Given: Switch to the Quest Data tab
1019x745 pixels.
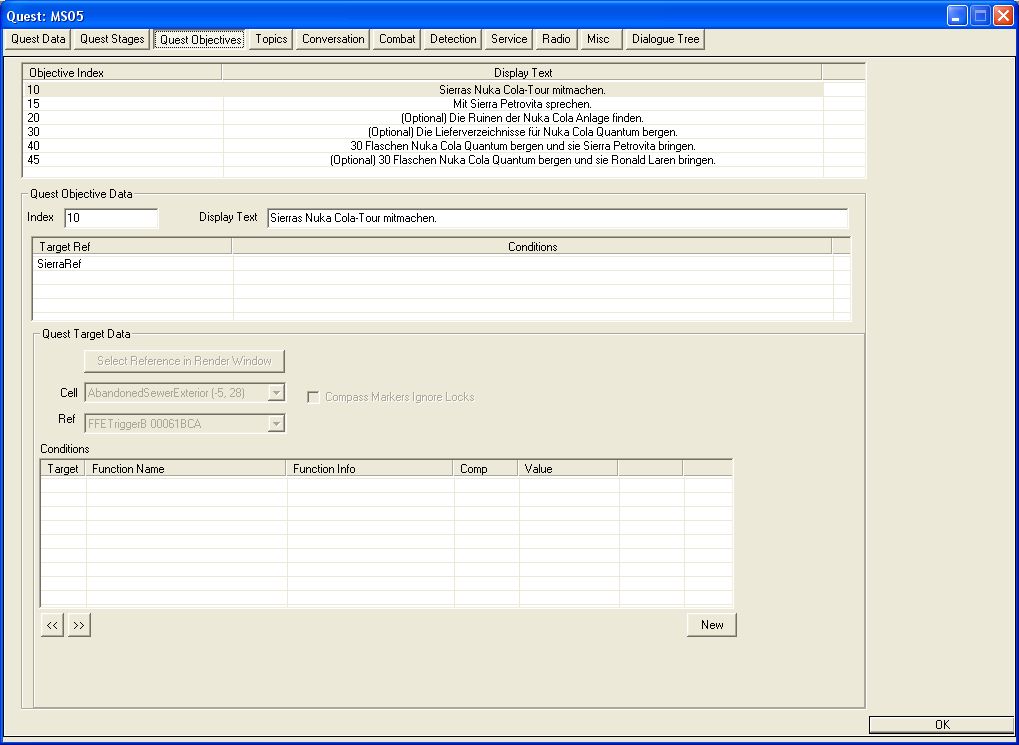Looking at the screenshot, I should coord(38,39).
